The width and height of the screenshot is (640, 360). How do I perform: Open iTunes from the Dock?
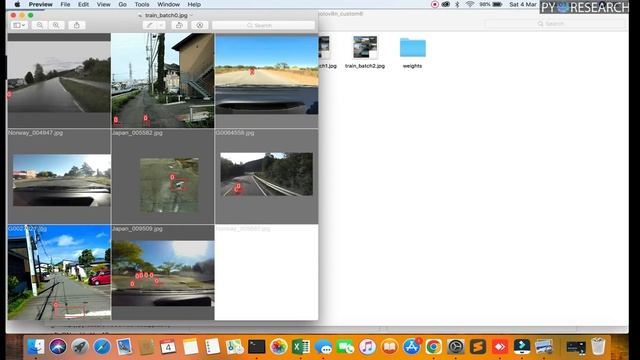(x=367, y=347)
